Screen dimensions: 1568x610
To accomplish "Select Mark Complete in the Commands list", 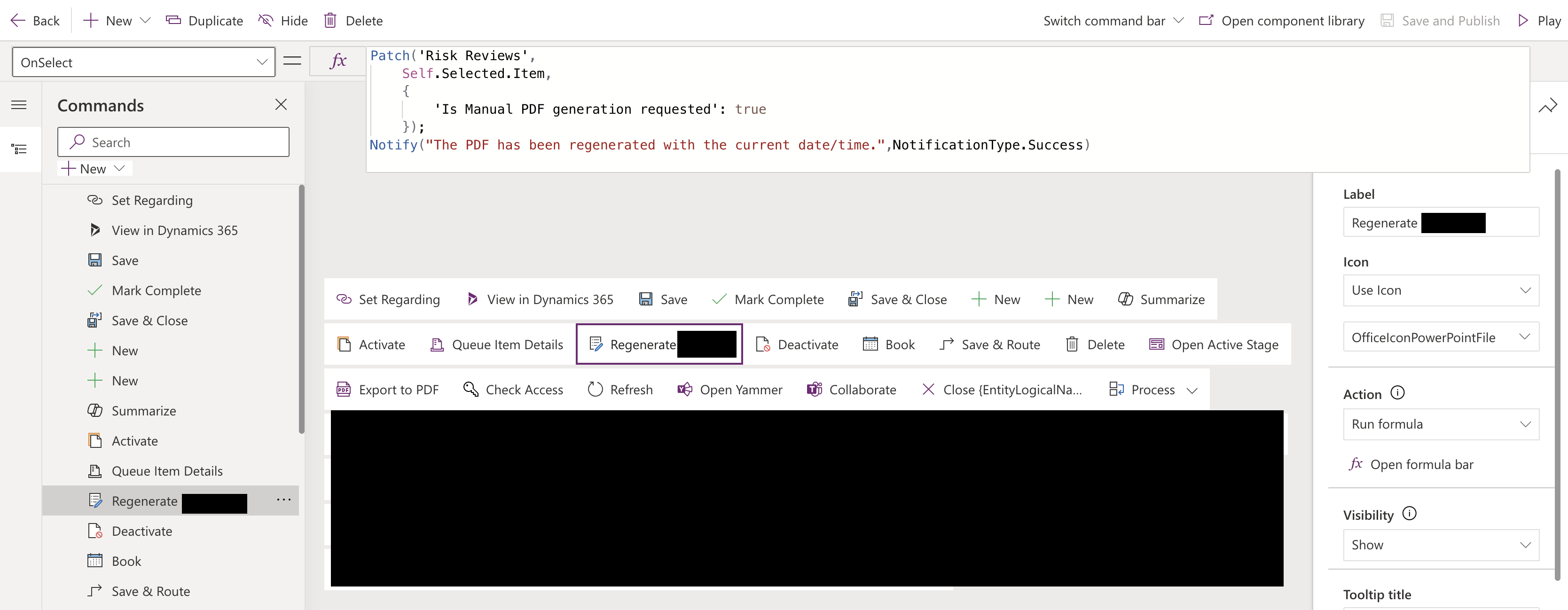I will click(156, 290).
